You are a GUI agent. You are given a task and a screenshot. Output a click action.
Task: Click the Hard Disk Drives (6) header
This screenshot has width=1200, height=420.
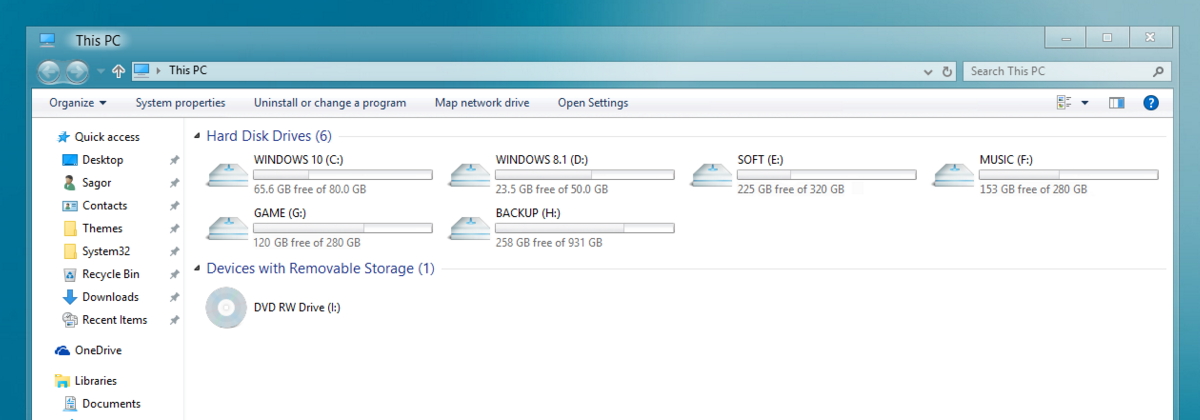pyautogui.click(x=269, y=136)
